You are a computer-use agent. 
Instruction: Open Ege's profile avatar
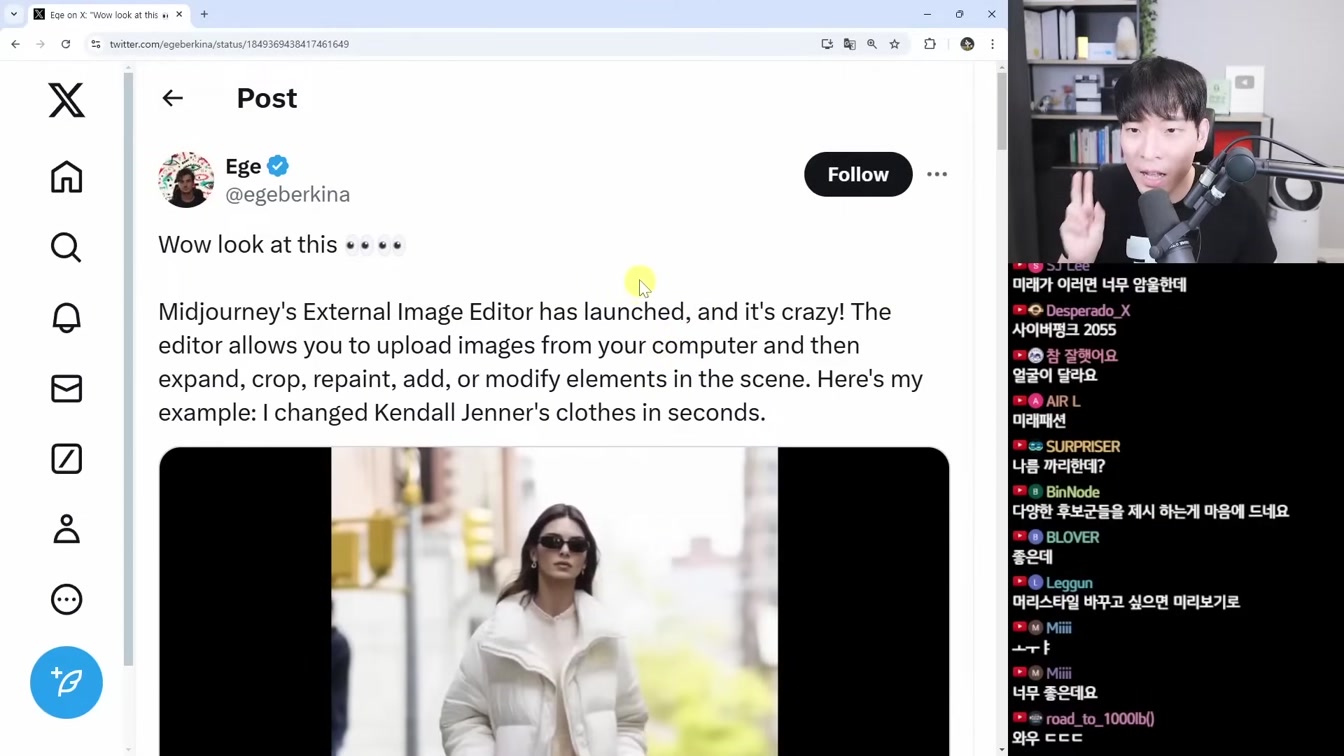tap(186, 180)
